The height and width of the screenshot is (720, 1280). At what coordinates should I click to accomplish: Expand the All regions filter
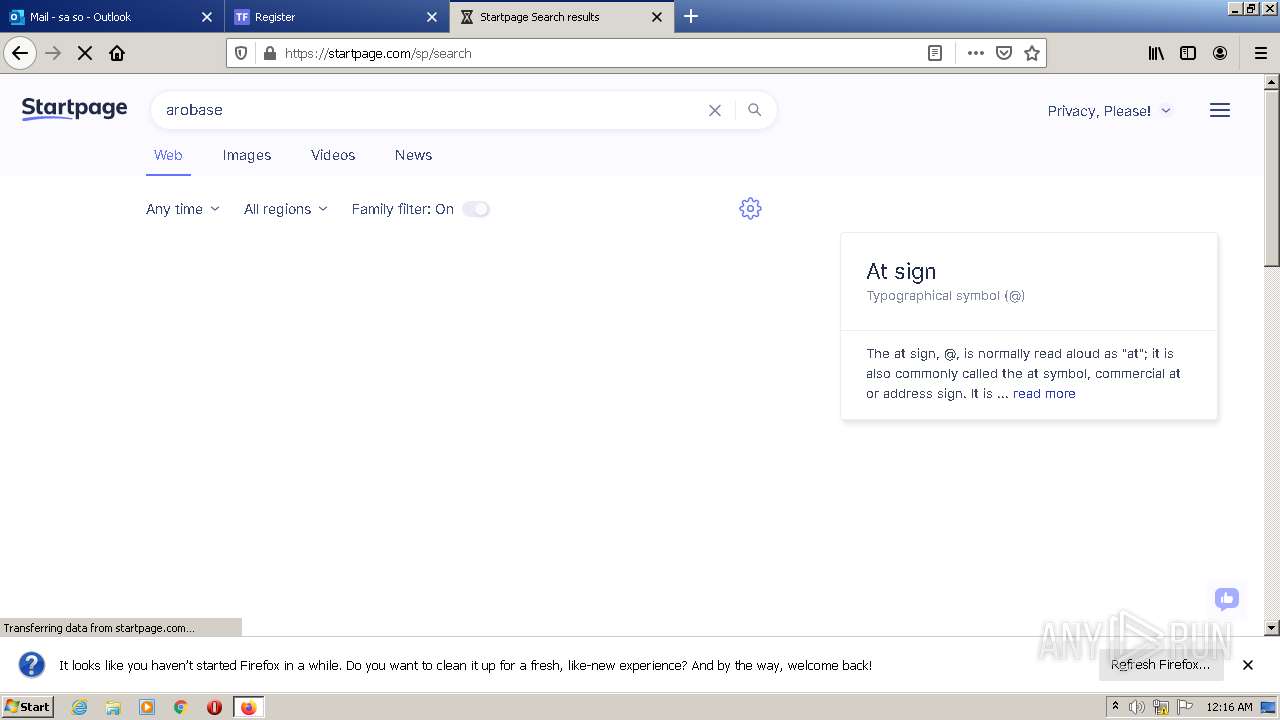(x=286, y=209)
